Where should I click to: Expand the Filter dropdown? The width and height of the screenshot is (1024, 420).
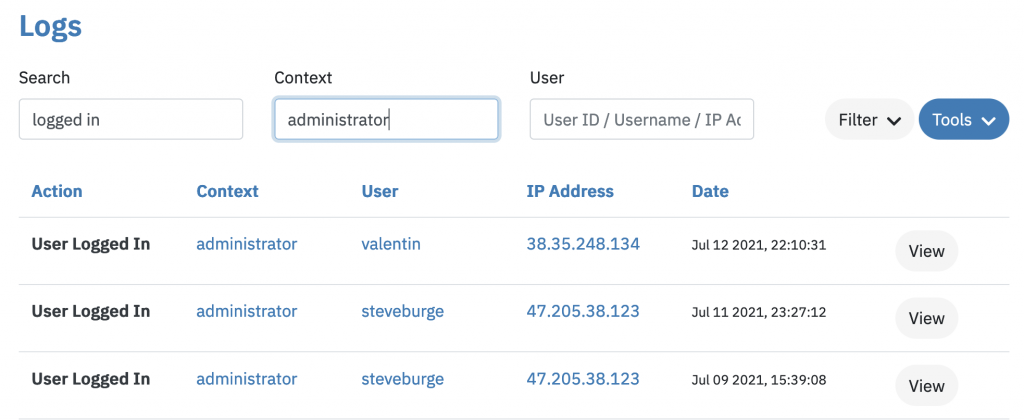(869, 120)
